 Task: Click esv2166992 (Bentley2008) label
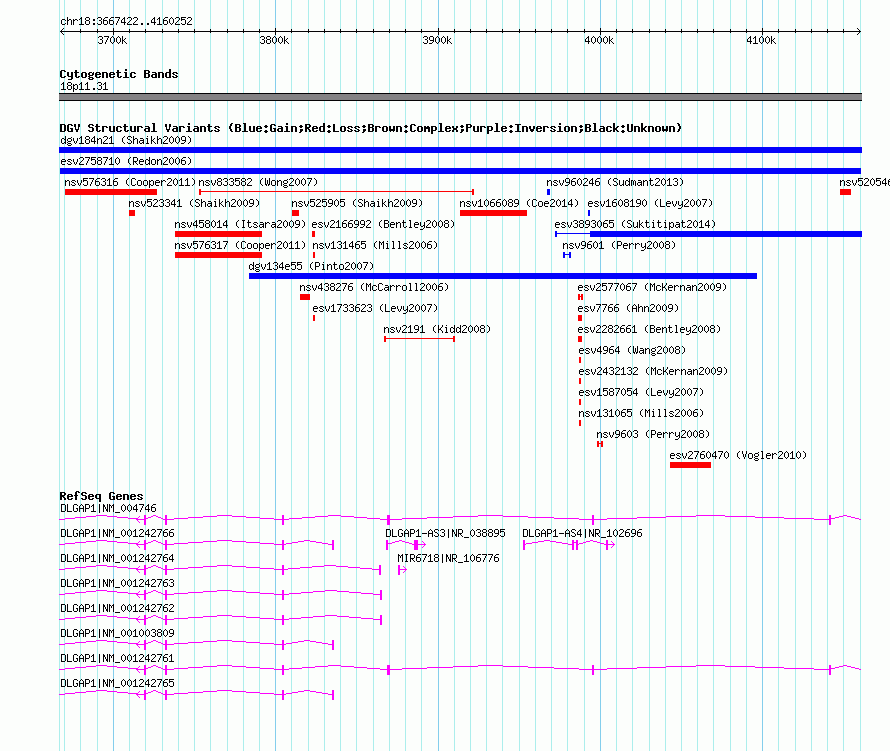pyautogui.click(x=383, y=224)
